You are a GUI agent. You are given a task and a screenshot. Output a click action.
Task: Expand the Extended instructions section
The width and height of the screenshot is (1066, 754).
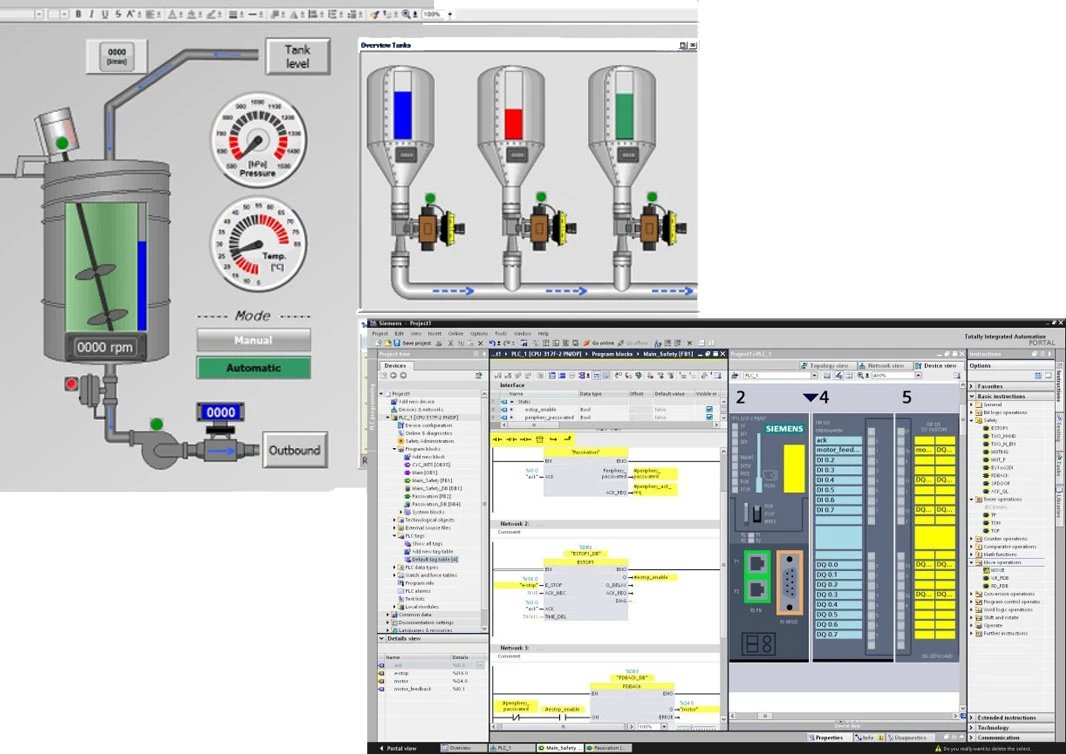click(972, 717)
